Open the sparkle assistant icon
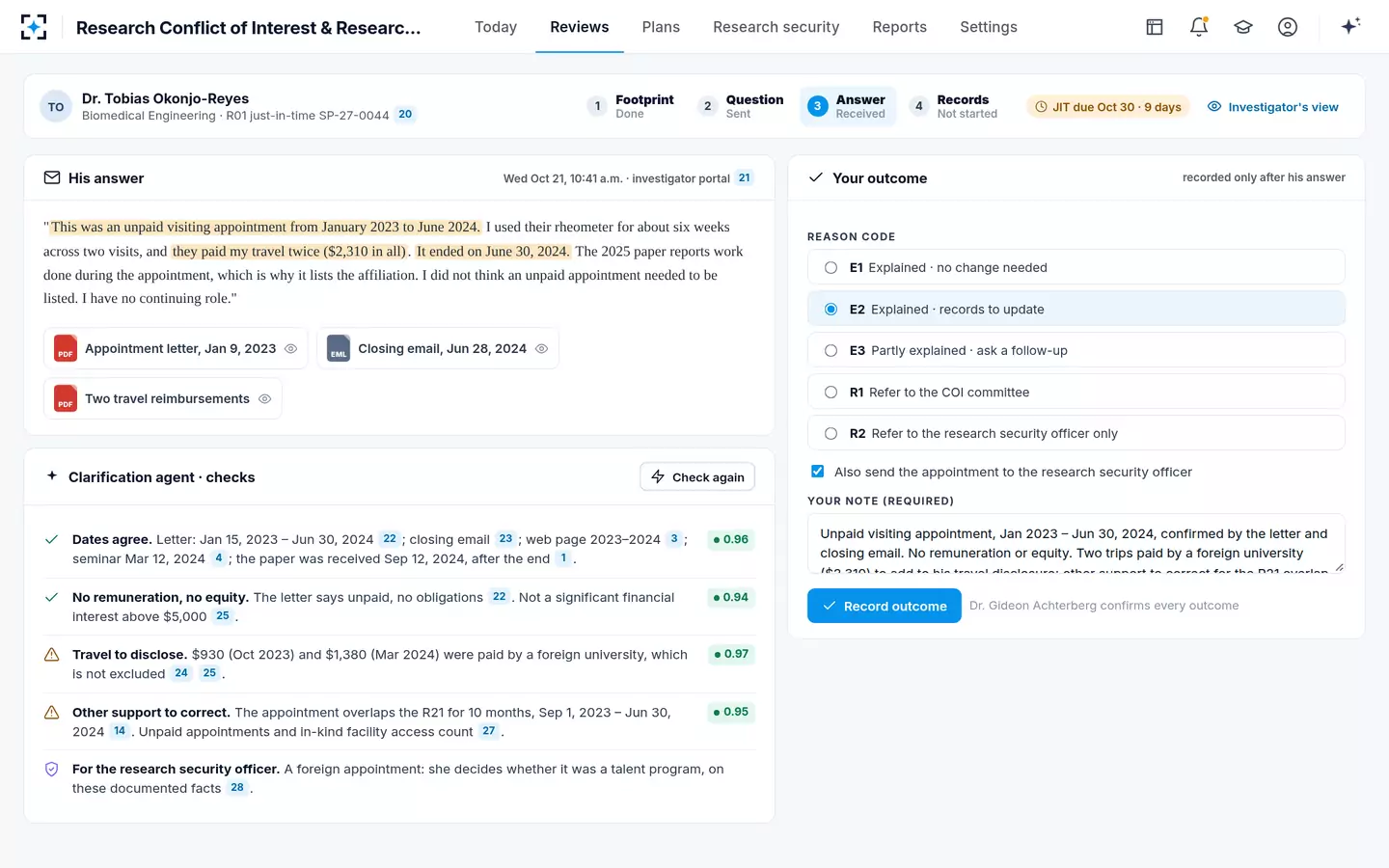The height and width of the screenshot is (868, 1389). pyautogui.click(x=1350, y=26)
